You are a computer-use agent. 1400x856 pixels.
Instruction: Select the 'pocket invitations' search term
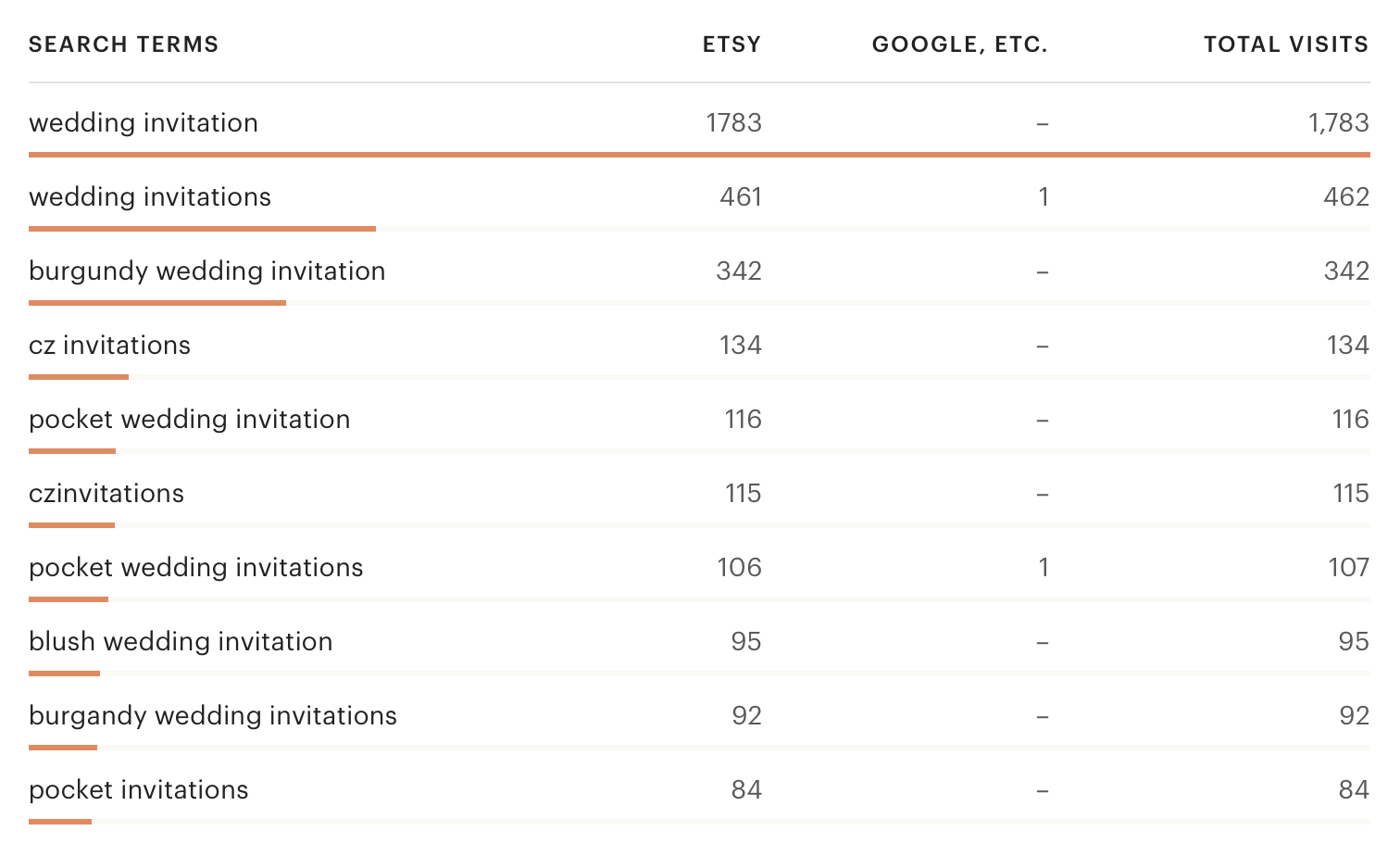[x=139, y=789]
